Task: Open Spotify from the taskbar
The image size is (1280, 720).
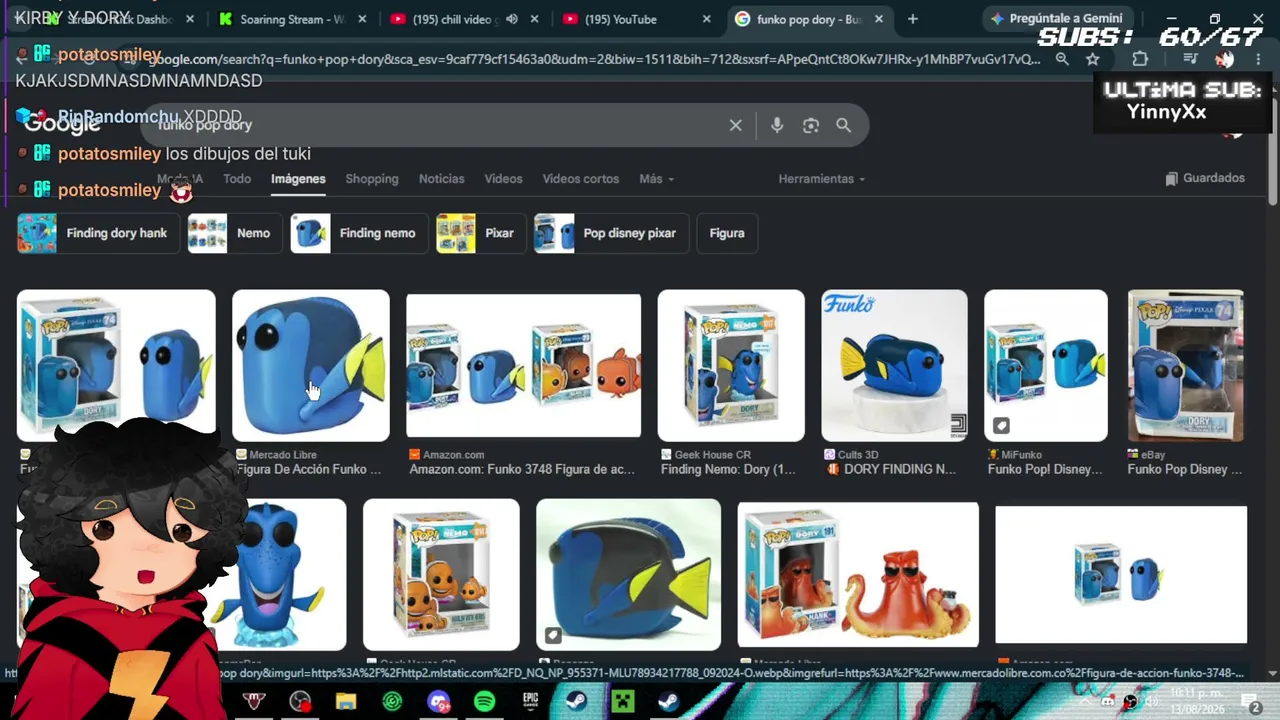Action: (x=484, y=702)
